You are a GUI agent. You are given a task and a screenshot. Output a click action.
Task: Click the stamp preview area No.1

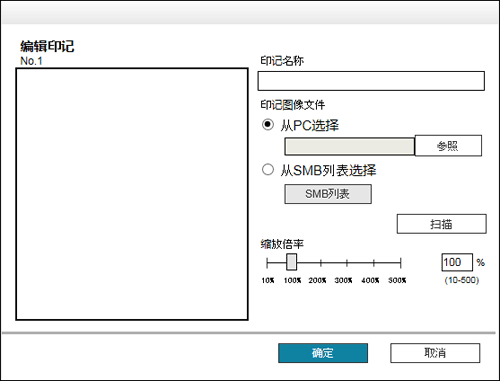(x=132, y=194)
